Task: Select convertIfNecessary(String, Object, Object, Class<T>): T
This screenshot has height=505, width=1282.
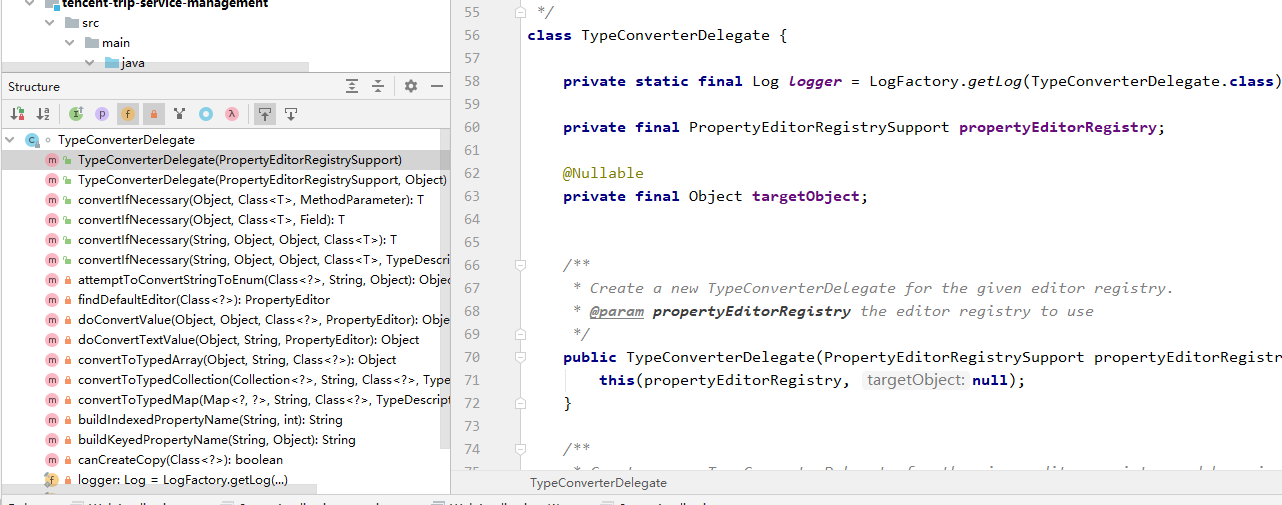Action: coord(225,240)
